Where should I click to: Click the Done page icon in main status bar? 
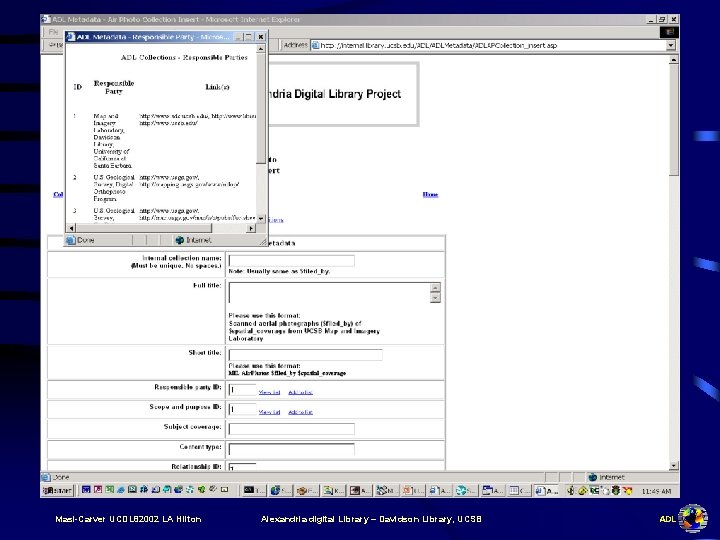point(46,477)
